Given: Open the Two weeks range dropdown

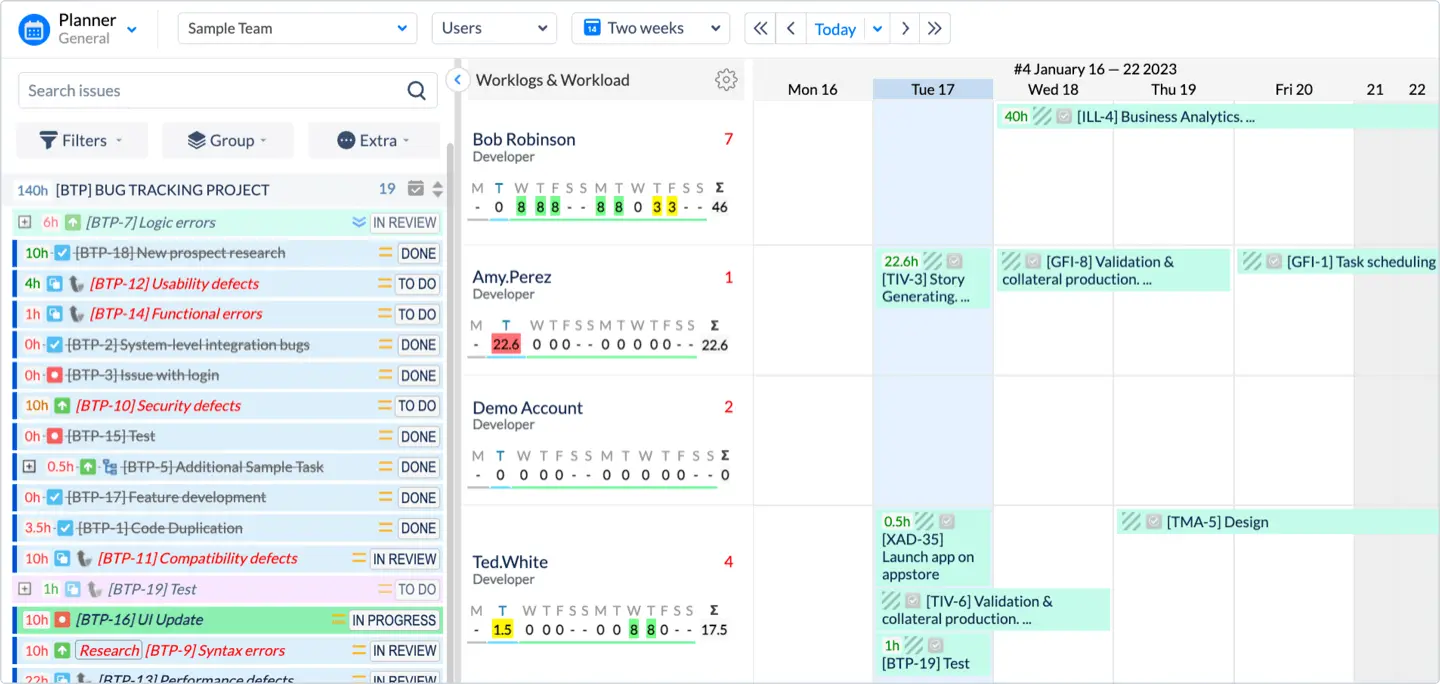Looking at the screenshot, I should 650,29.
